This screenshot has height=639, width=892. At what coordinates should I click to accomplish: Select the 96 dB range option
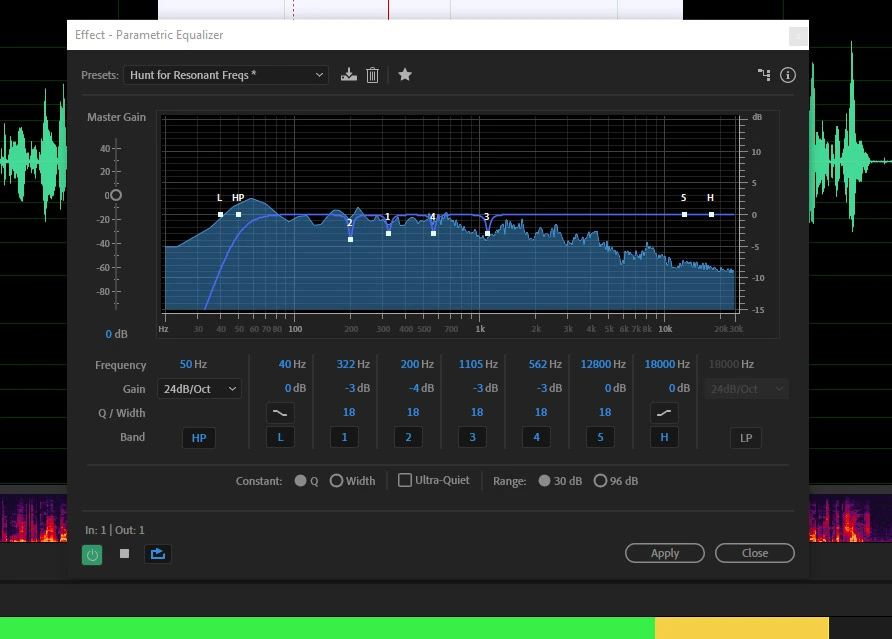[x=600, y=480]
